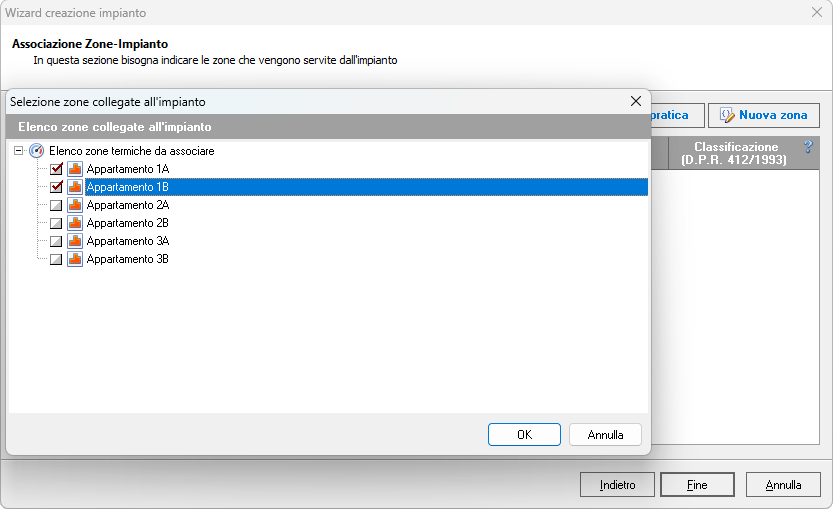Select Appartamento 2B in the tree
Image resolution: width=833 pixels, height=509 pixels.
[128, 223]
